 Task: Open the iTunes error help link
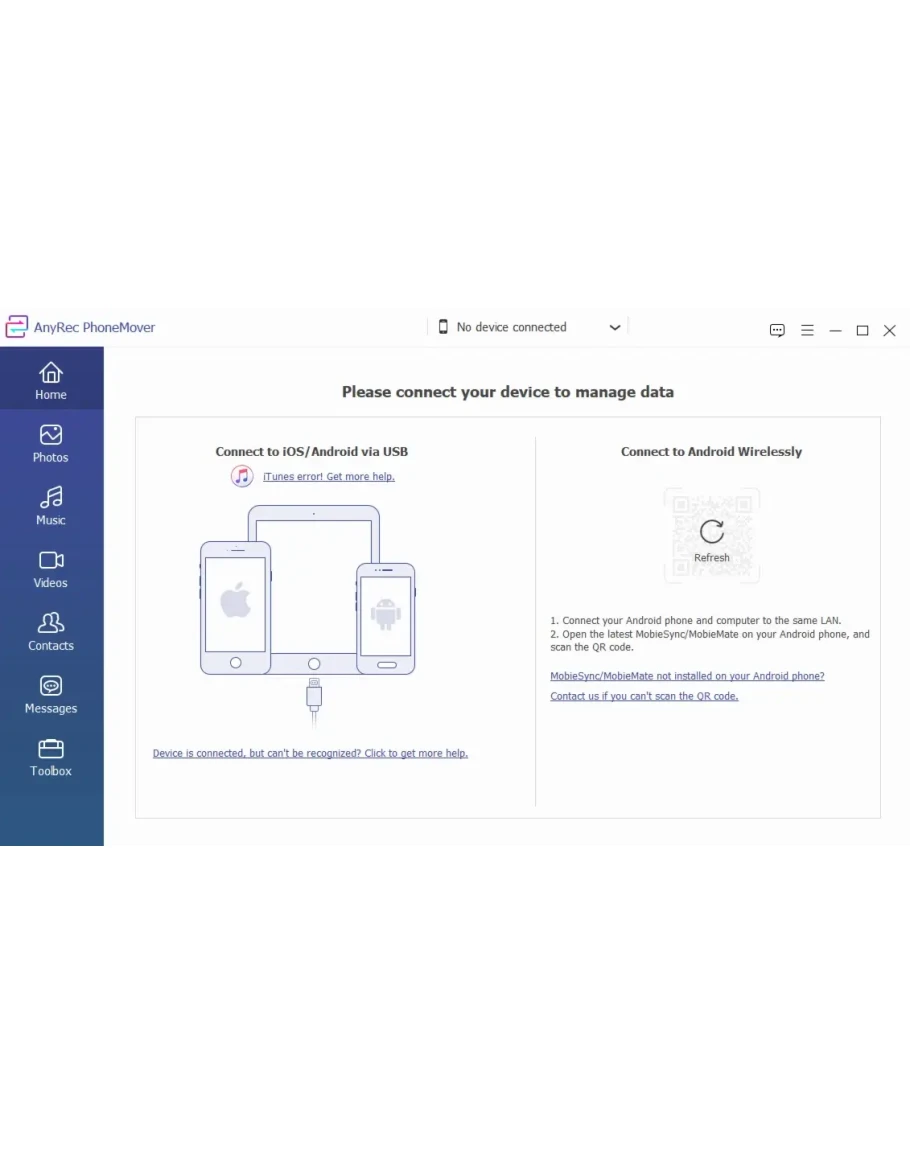pyautogui.click(x=328, y=477)
